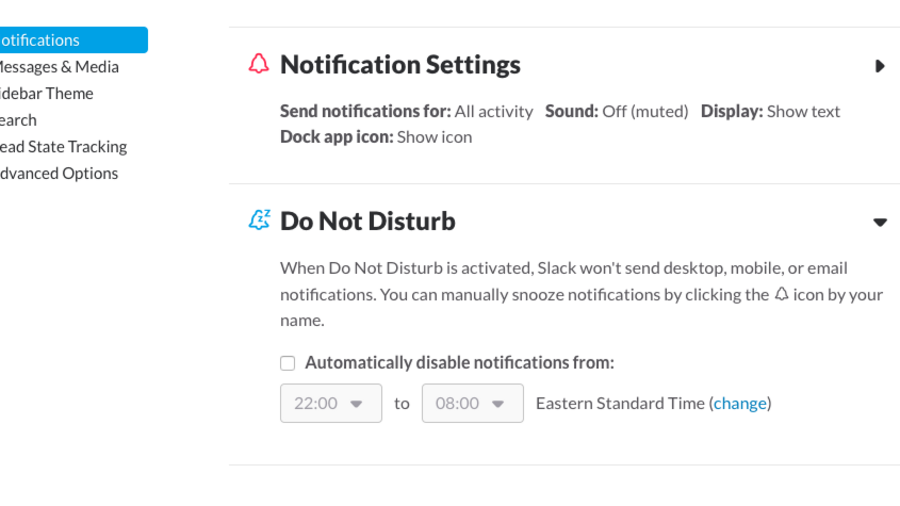
Task: Click the change link for the time zone
Action: 740,403
